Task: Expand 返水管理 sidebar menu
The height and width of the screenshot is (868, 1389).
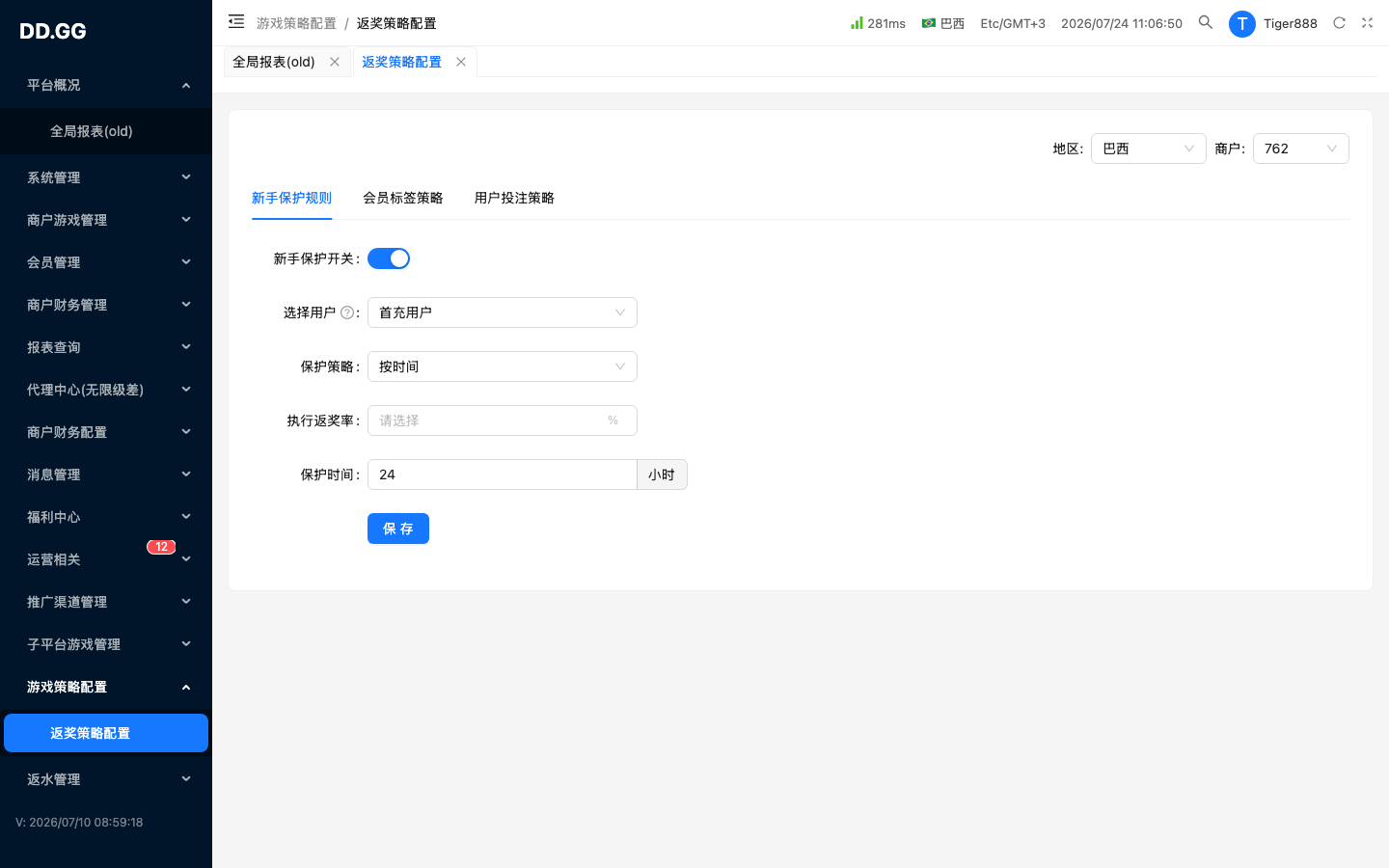Action: click(106, 779)
